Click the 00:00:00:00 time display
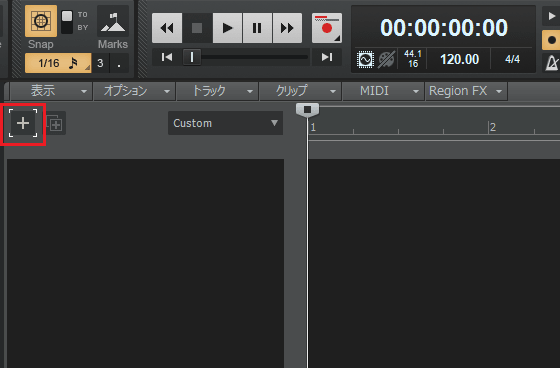Viewport: 560px width, 368px height. point(444,28)
